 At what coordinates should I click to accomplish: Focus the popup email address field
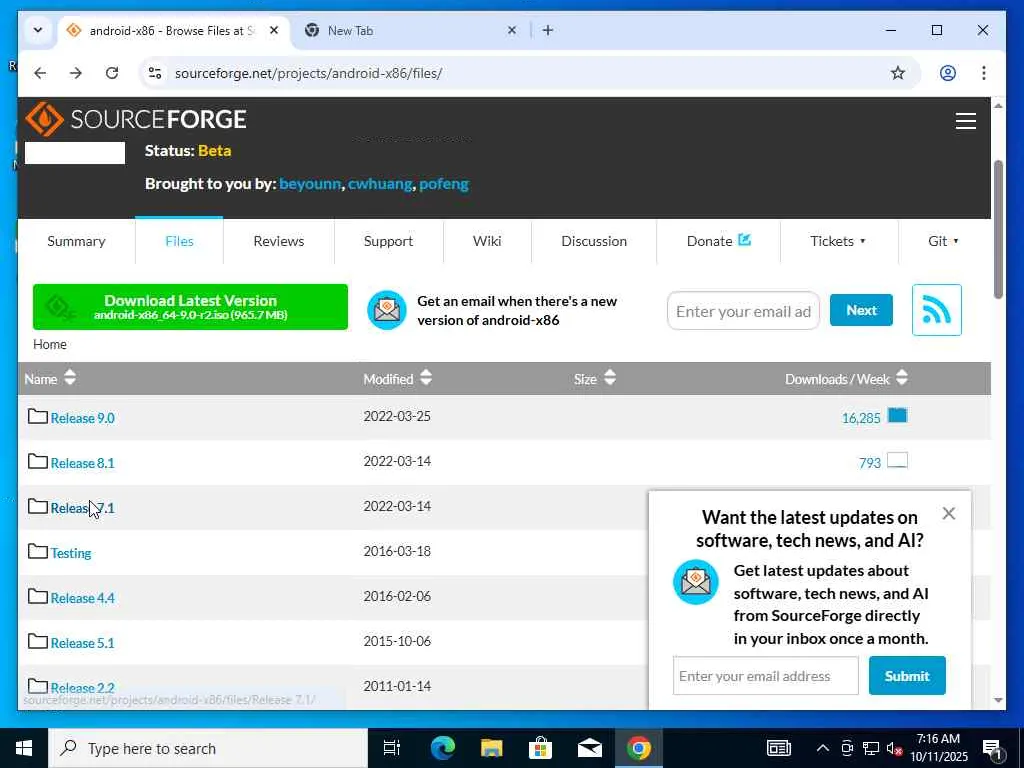pyautogui.click(x=765, y=676)
